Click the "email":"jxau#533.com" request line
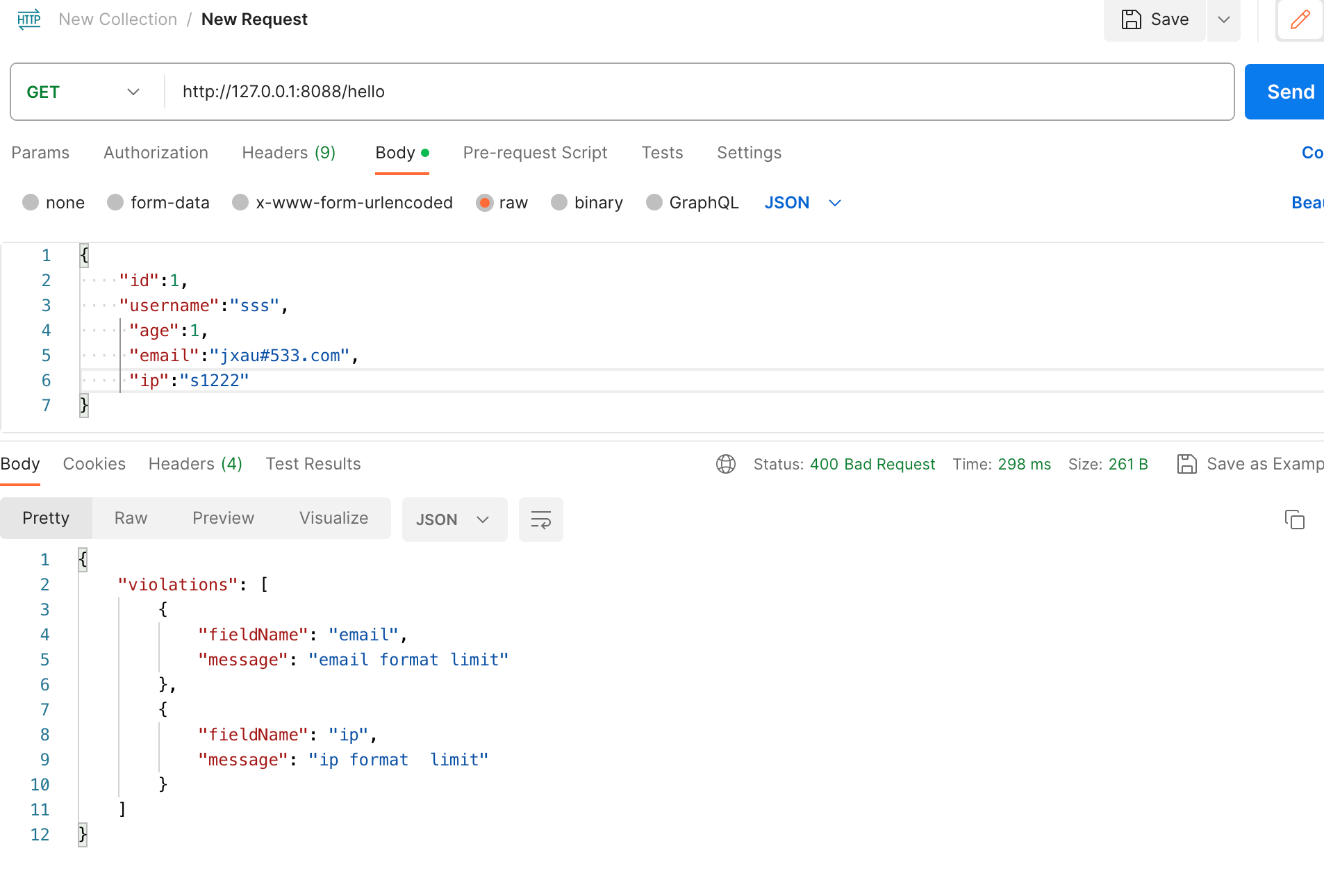 [x=244, y=356]
